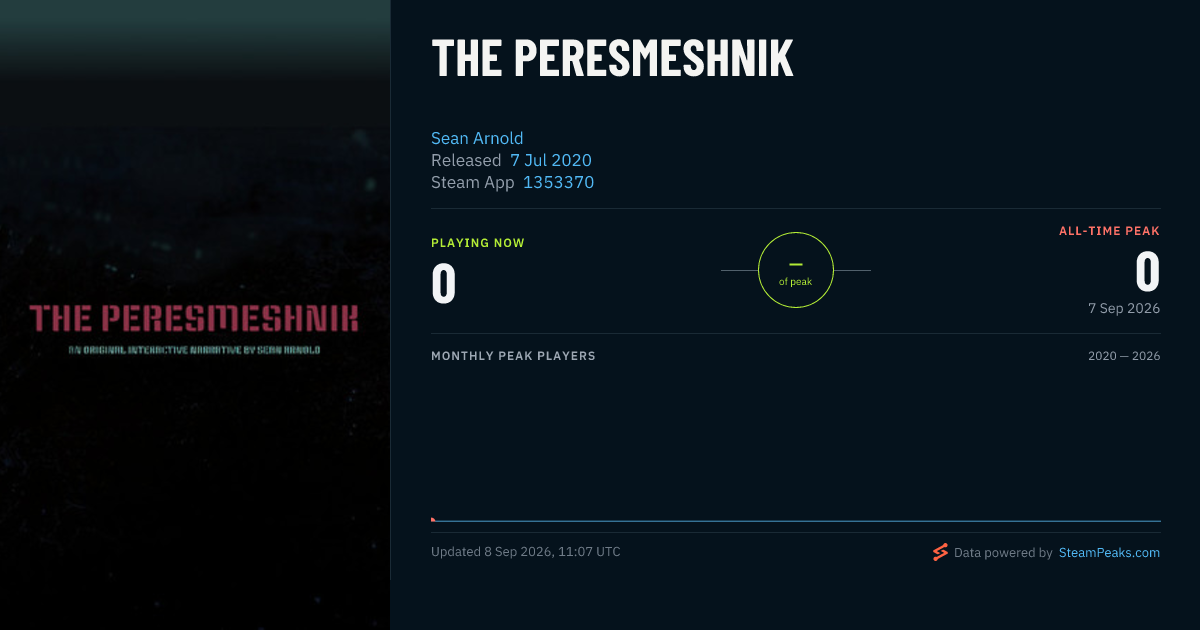This screenshot has height=630, width=1200.
Task: Click the 7 Sep 2026 peak date
Action: pos(1124,308)
